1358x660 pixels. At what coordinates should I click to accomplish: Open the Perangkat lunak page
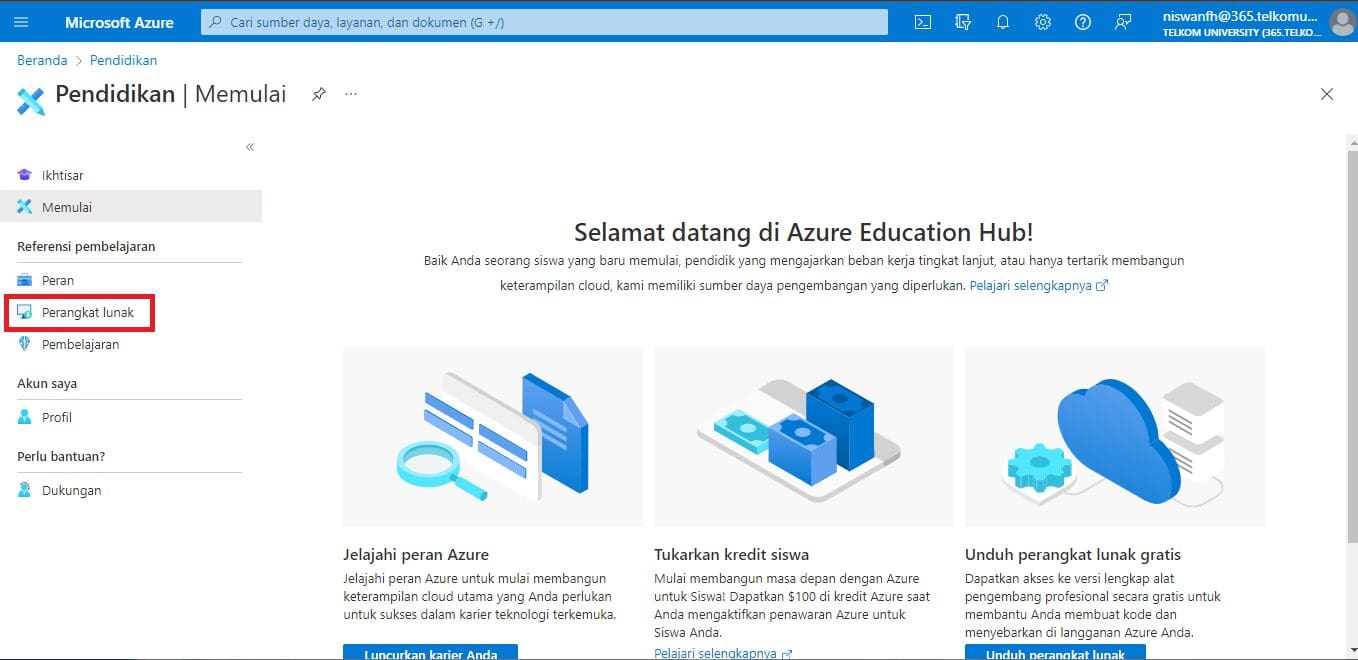(x=131, y=313)
